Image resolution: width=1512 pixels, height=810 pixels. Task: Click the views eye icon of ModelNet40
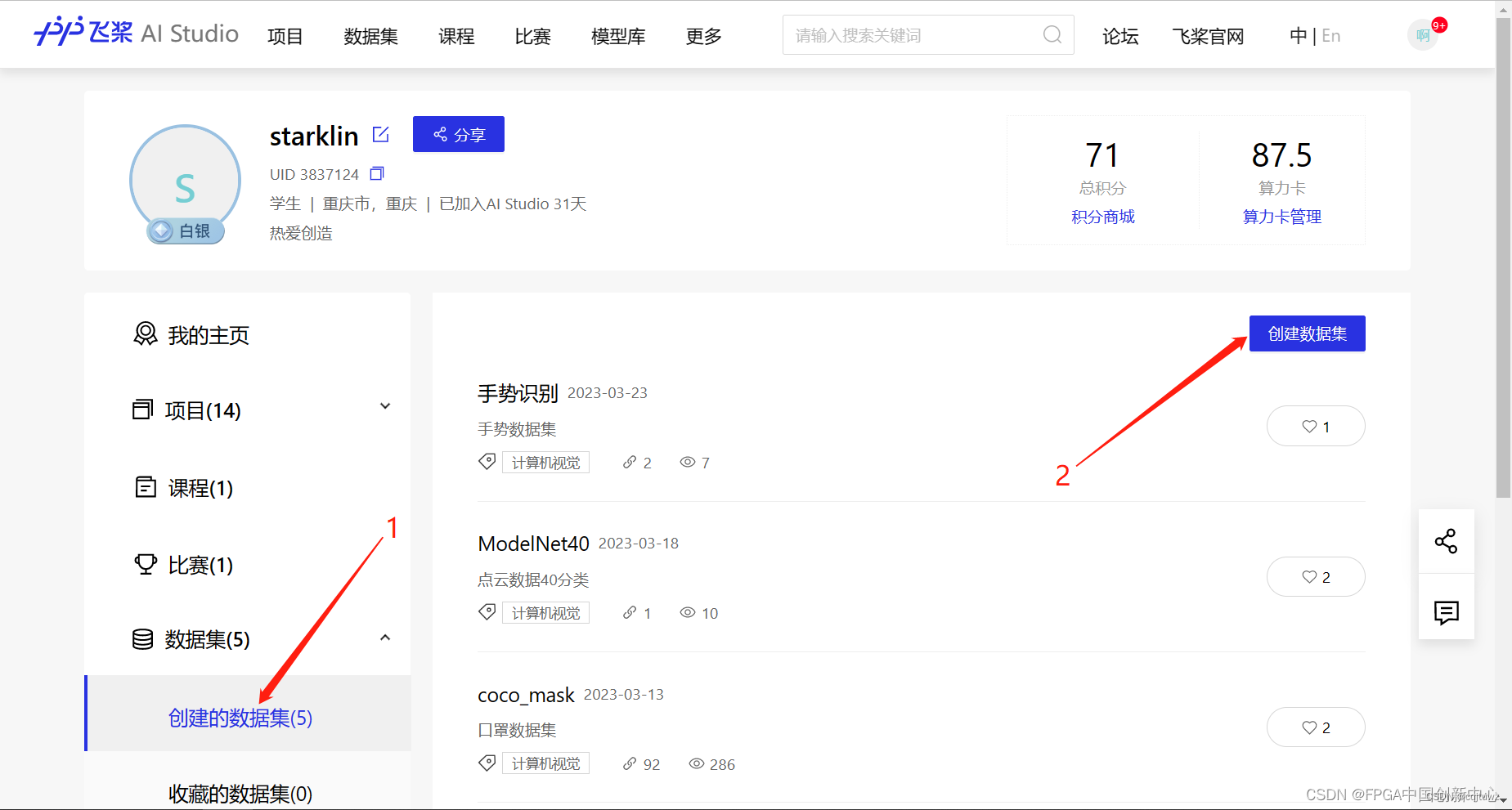click(688, 613)
